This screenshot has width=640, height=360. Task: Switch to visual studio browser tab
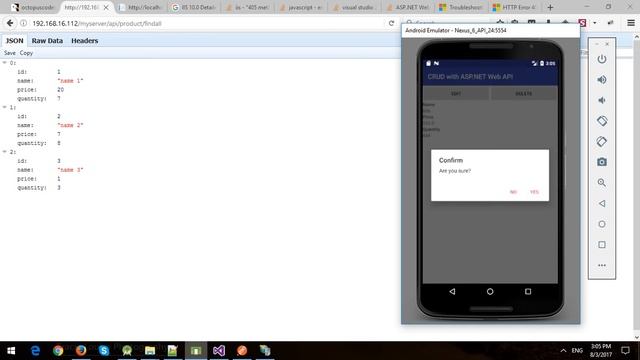[x=355, y=7]
